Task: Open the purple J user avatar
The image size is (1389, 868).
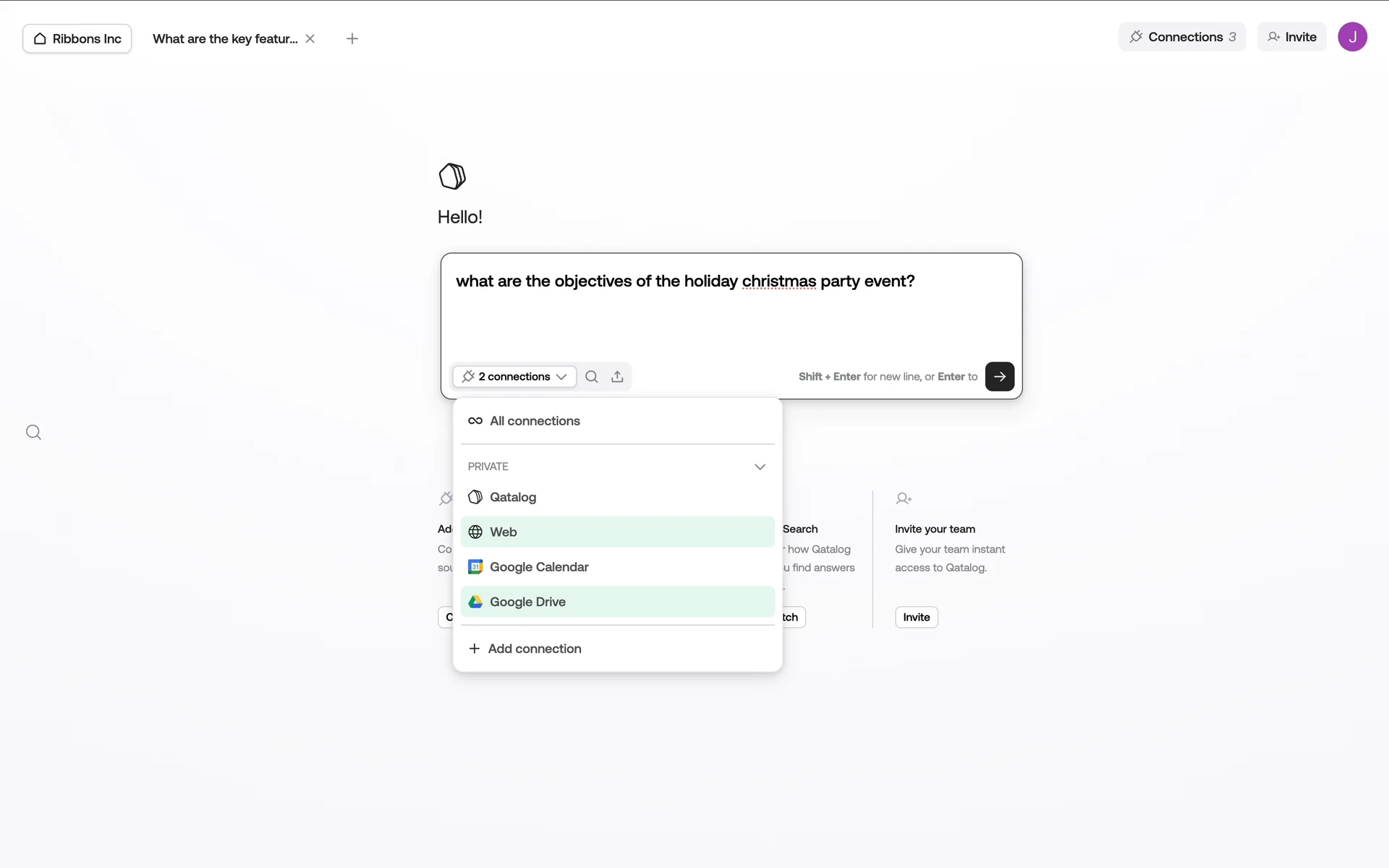Action: [x=1351, y=37]
